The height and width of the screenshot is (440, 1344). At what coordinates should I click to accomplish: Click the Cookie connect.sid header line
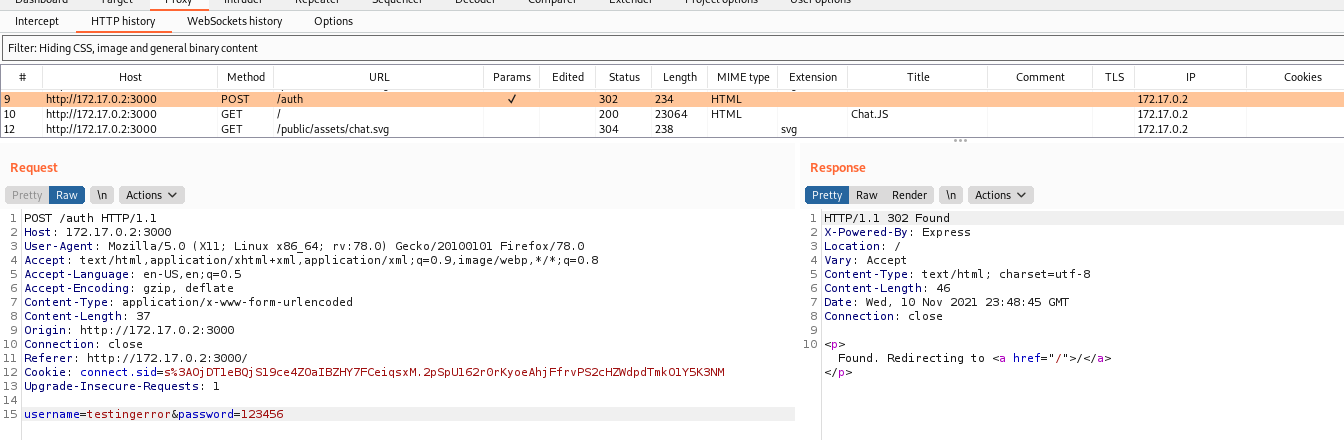[x=374, y=372]
